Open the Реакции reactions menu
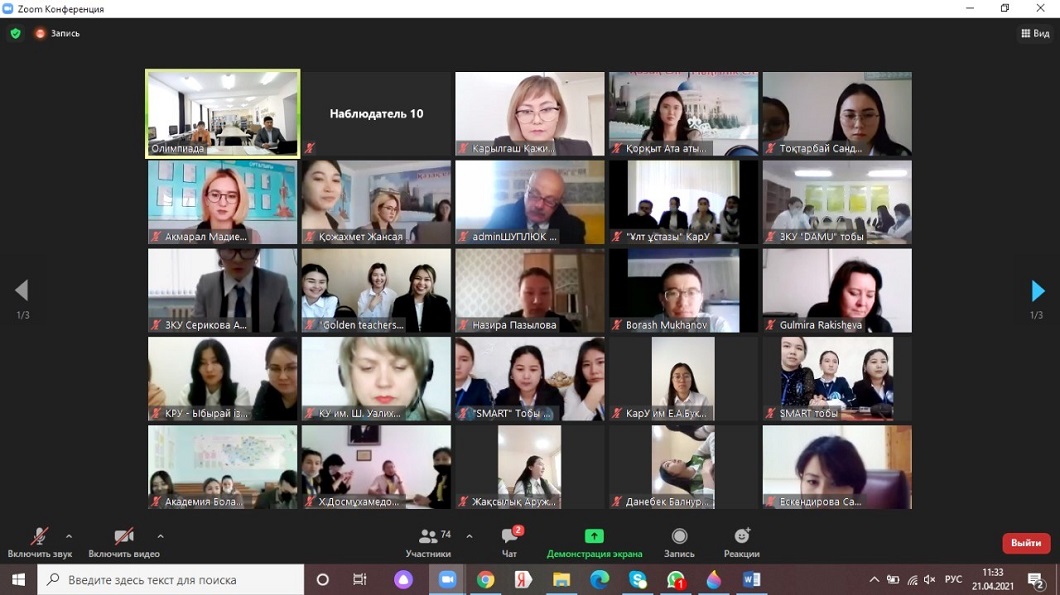Image resolution: width=1060 pixels, height=595 pixels. click(741, 542)
